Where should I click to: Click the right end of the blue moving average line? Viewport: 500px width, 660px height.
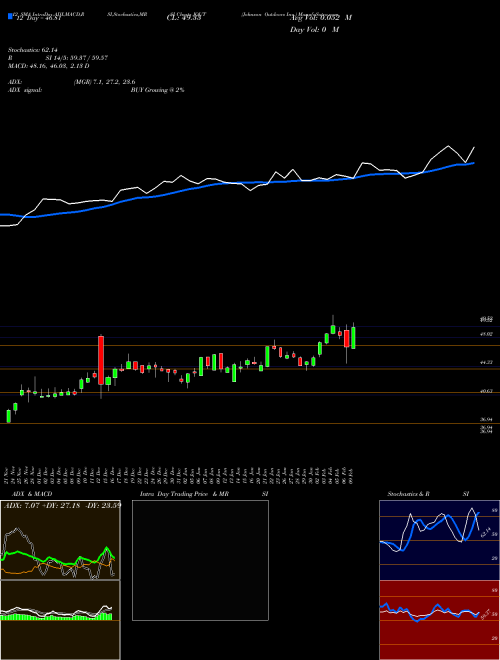(x=474, y=163)
